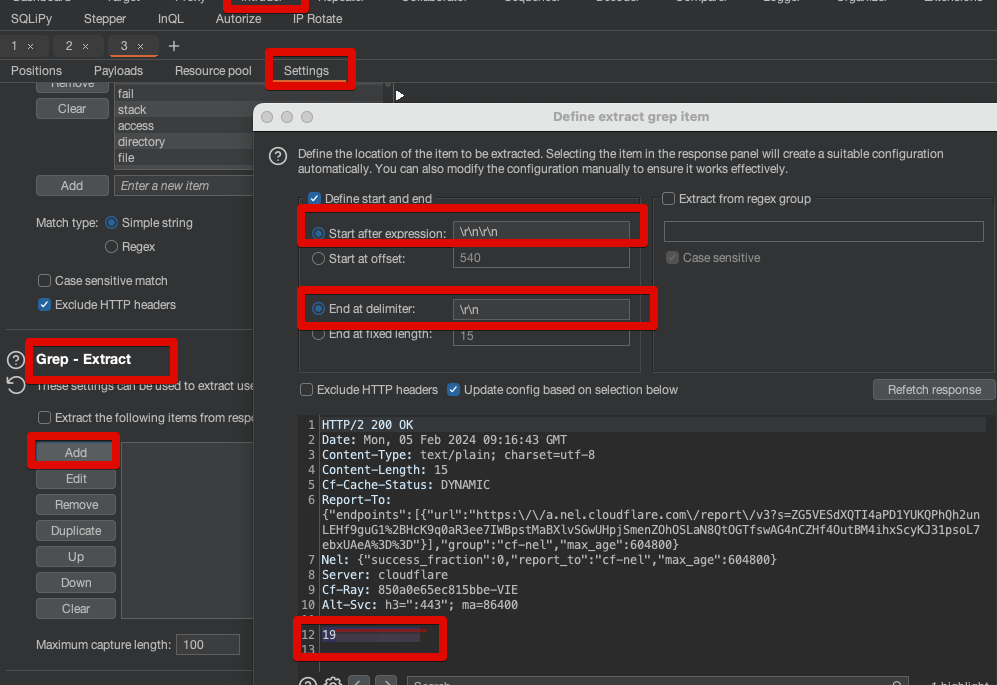Click the 'Server: cloudflare' response line
The image size is (997, 685).
click(x=385, y=575)
